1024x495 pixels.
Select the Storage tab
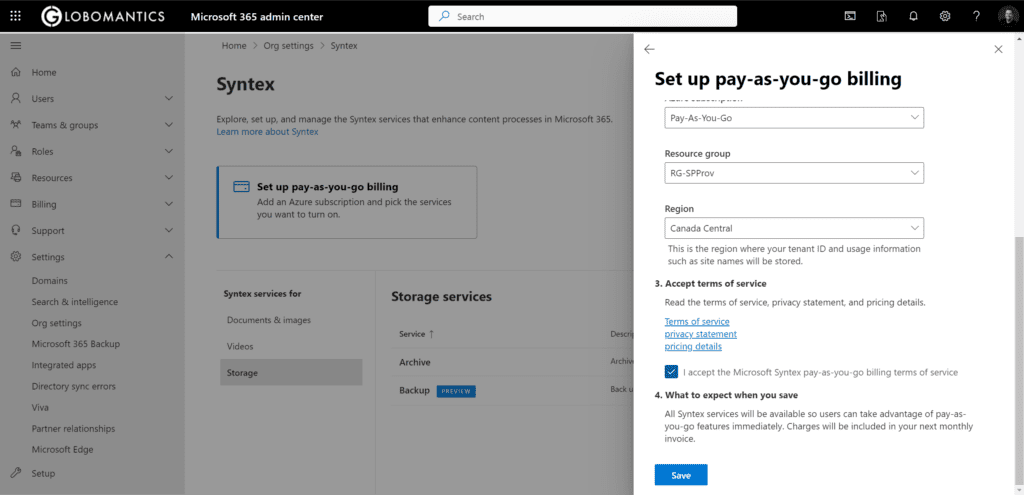coord(291,372)
